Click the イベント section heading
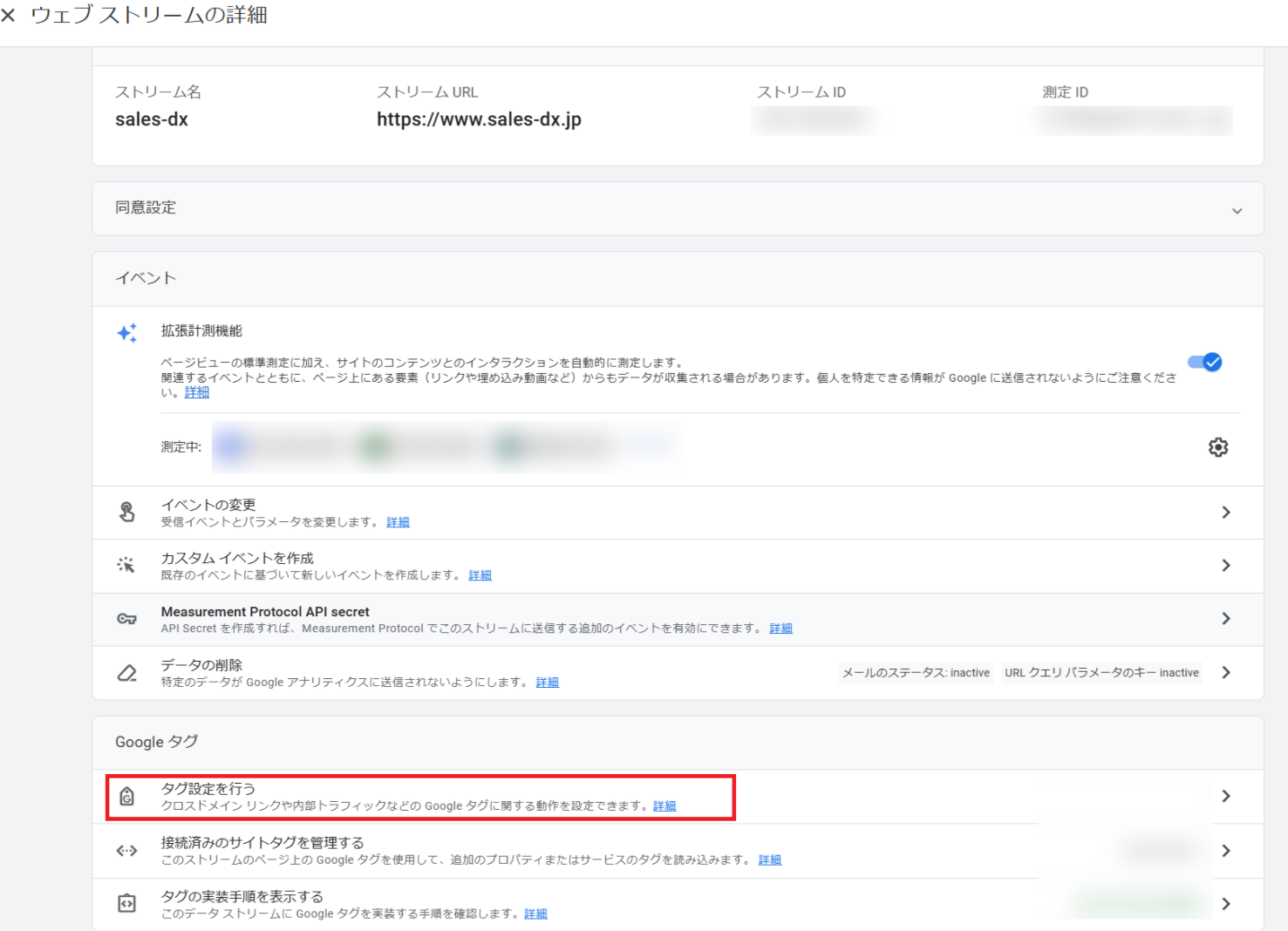 pyautogui.click(x=146, y=278)
